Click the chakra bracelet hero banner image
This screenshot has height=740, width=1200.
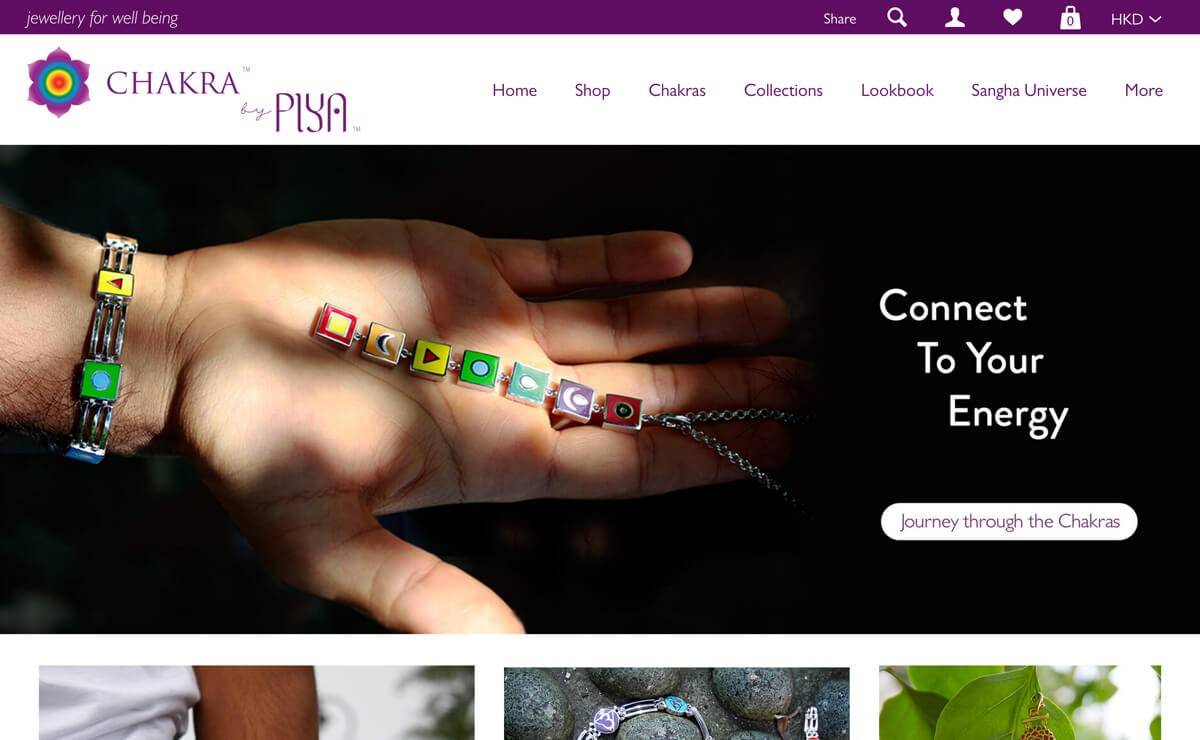click(600, 389)
